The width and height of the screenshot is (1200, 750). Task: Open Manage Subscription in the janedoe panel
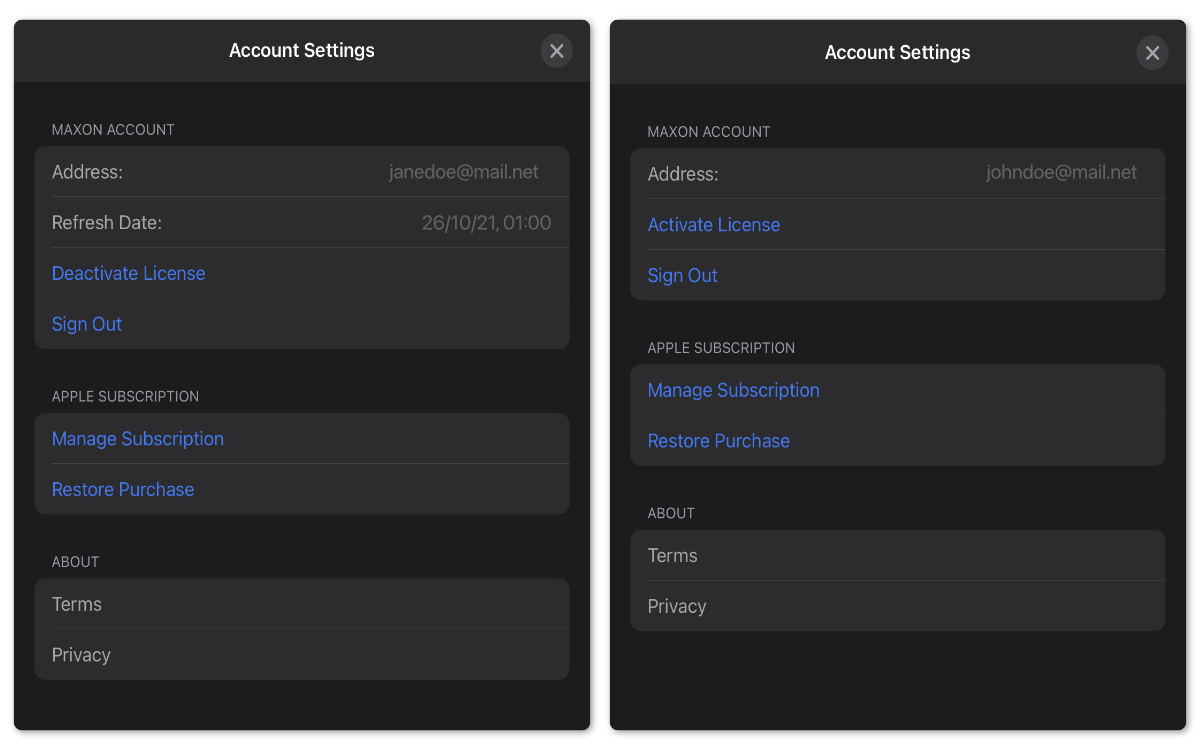pyautogui.click(x=138, y=439)
